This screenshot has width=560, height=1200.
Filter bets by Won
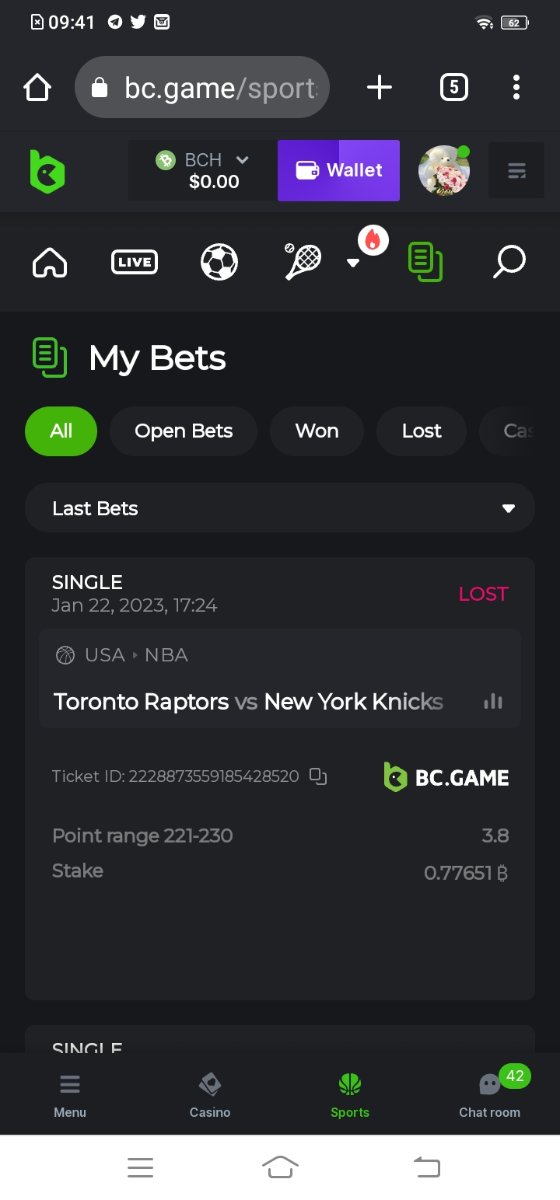pyautogui.click(x=317, y=431)
